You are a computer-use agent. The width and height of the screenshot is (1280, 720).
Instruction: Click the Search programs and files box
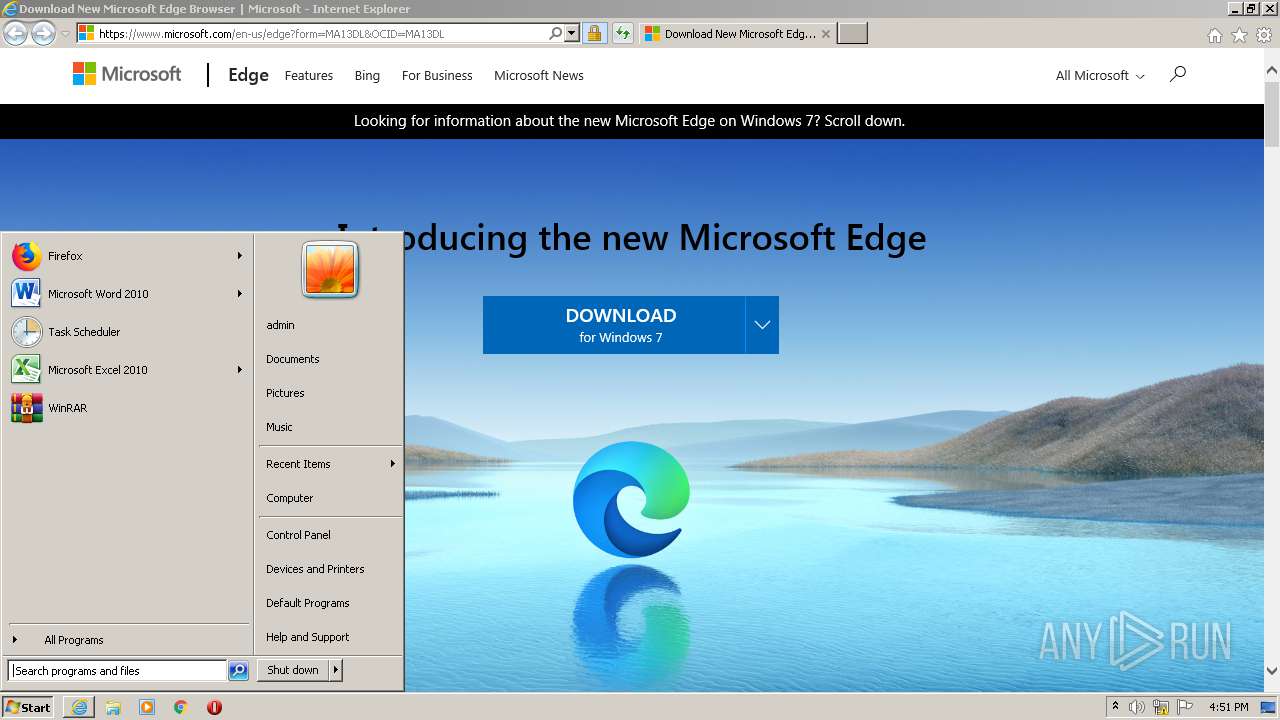tap(118, 671)
